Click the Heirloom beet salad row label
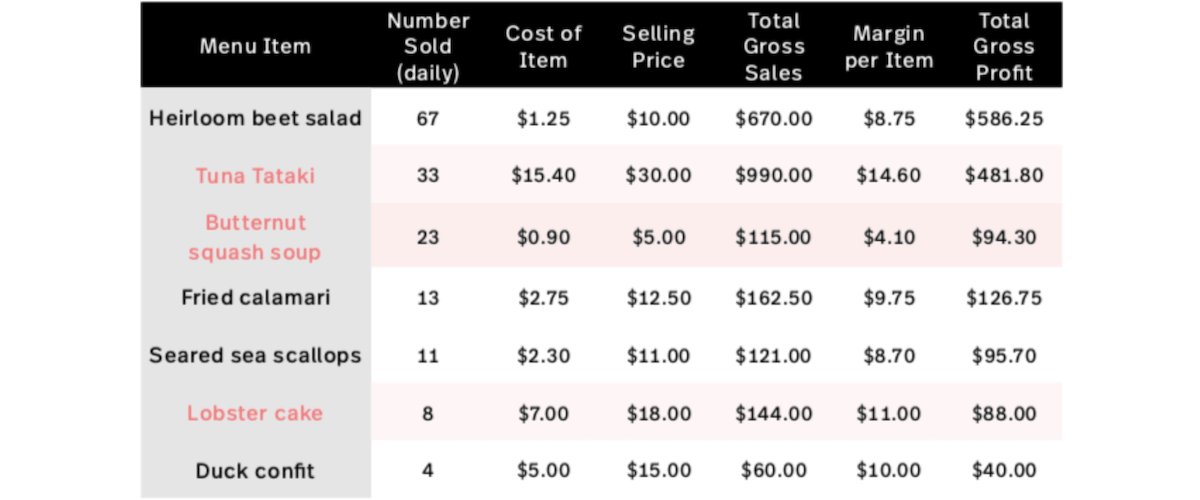Viewport: 1200px width, 500px height. point(255,118)
